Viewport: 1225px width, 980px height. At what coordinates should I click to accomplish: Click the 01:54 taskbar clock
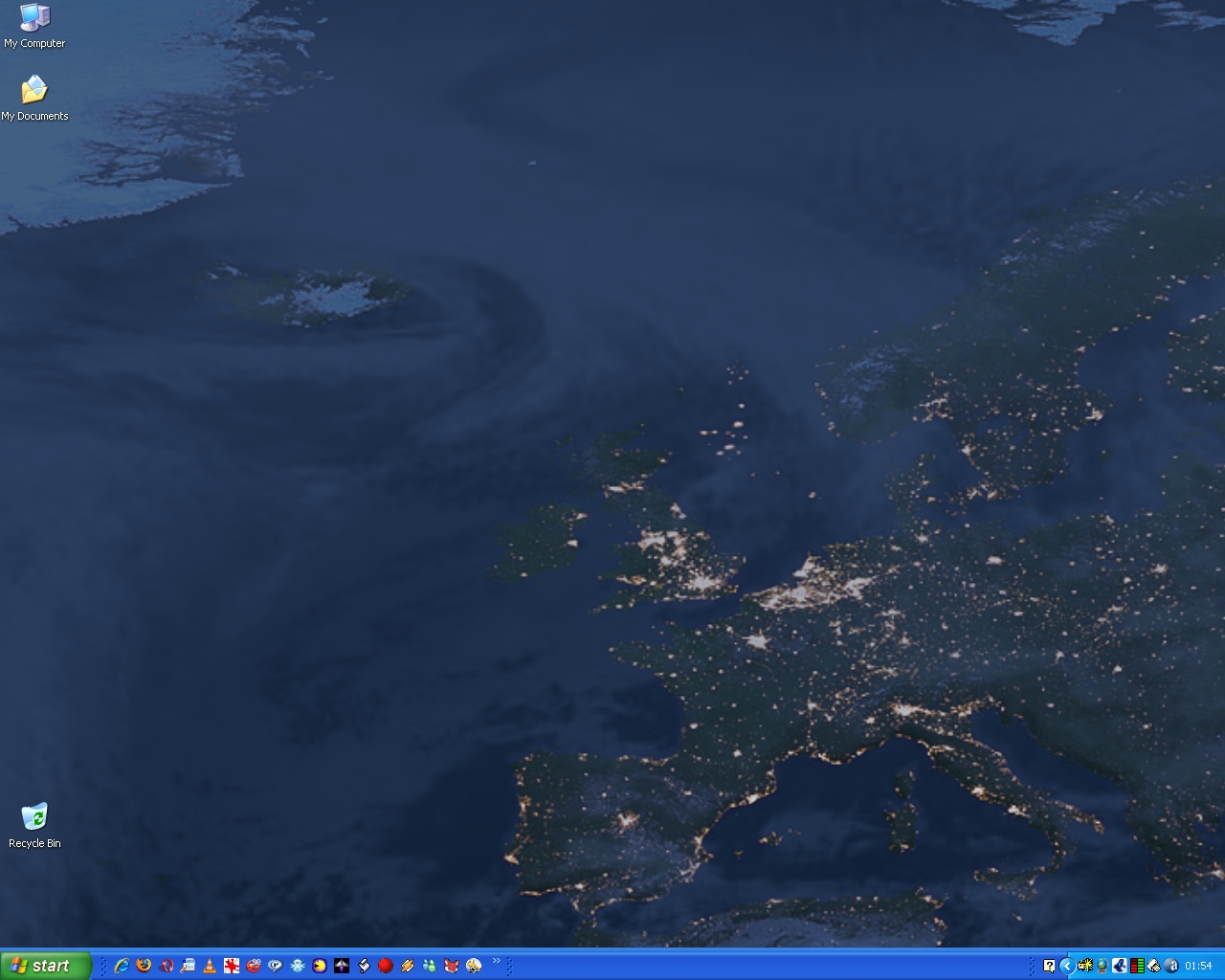click(x=1198, y=966)
